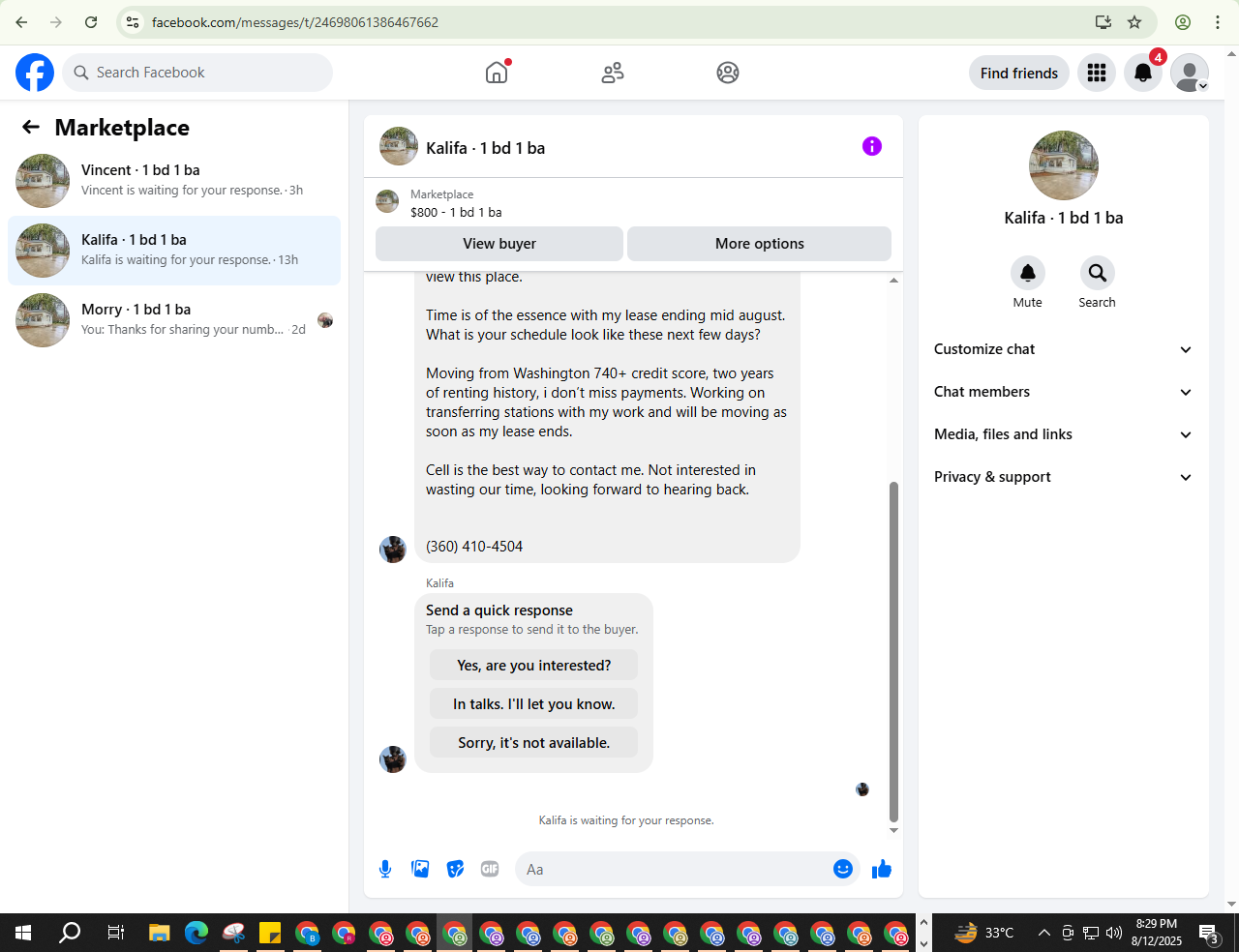Focus the Search Facebook field
This screenshot has width=1239, height=952.
coord(197,73)
